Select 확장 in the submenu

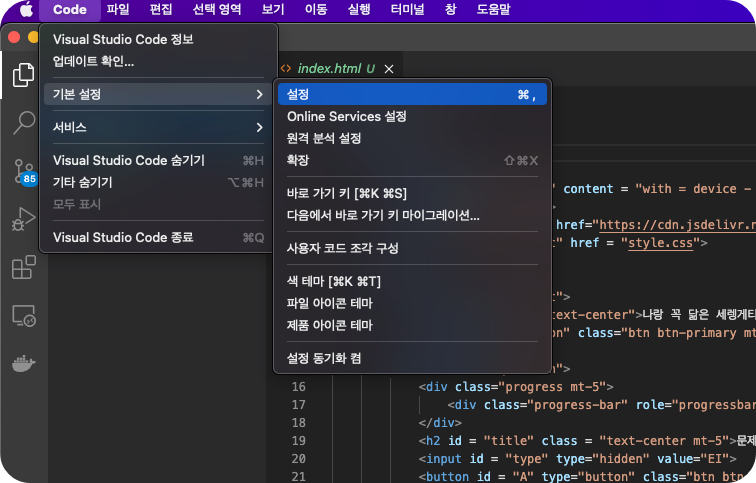click(412, 160)
